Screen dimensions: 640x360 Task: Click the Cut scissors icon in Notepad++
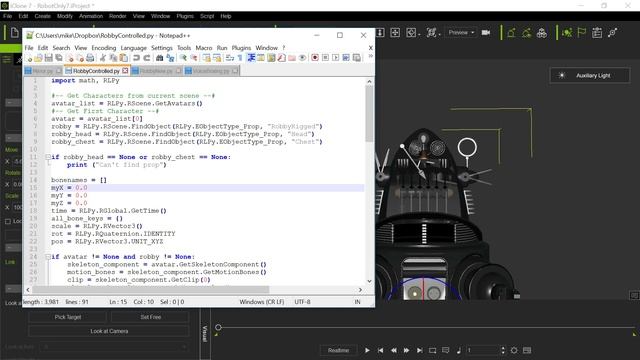coord(103,58)
